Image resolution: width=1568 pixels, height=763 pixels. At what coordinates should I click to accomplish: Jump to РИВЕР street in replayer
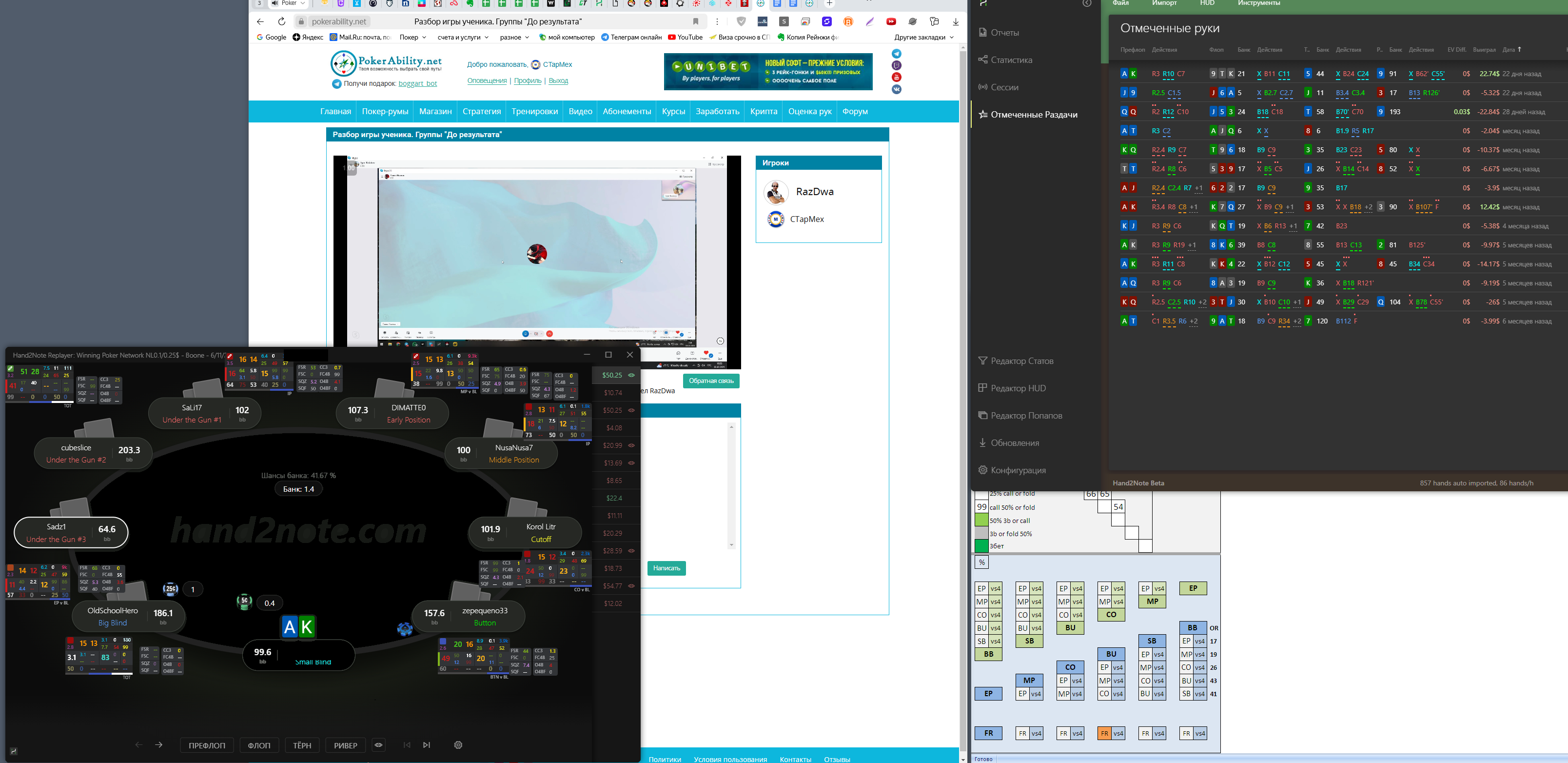(346, 745)
